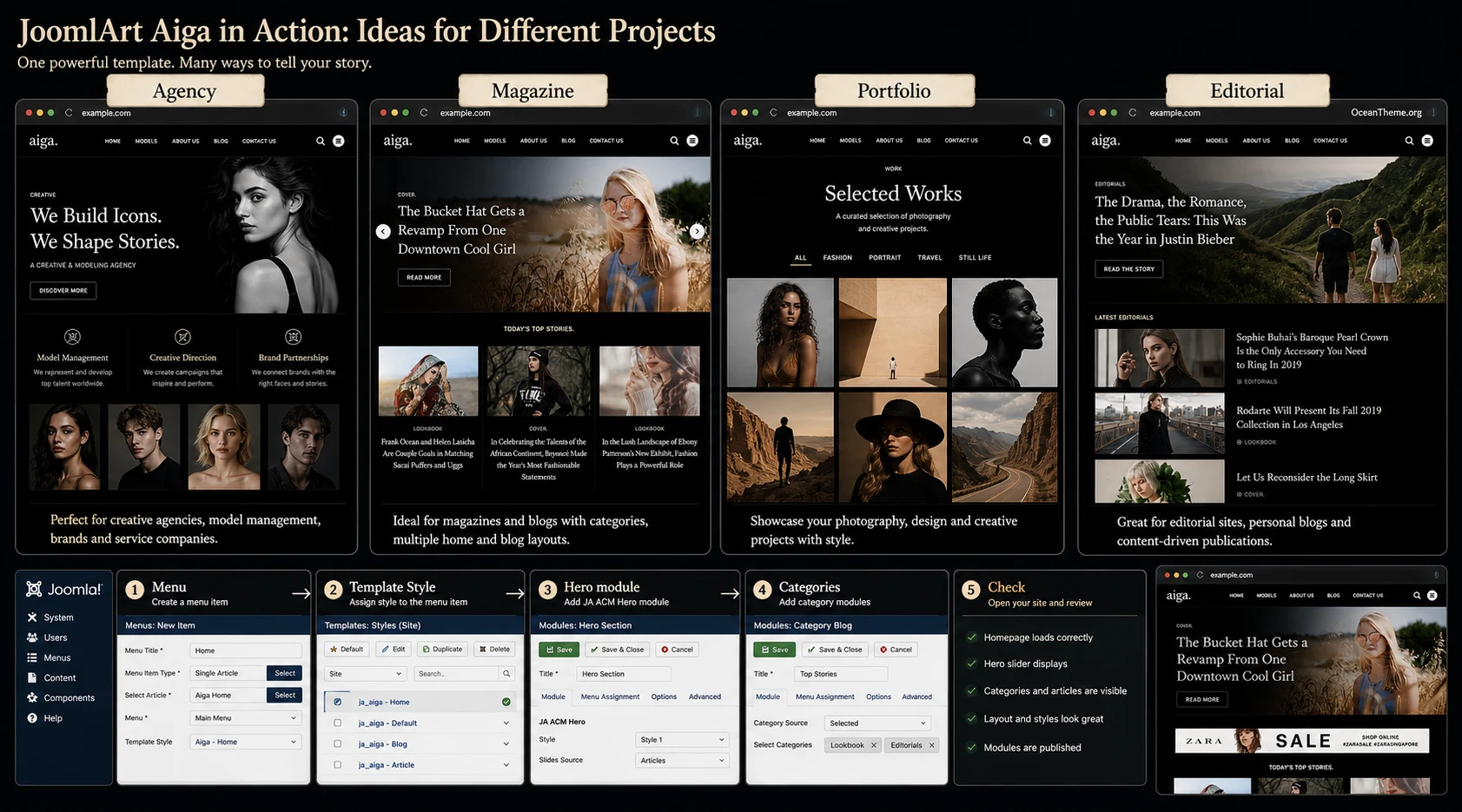This screenshot has width=1462, height=812.
Task: Go to previous slide in Magazine hero
Action: pos(383,231)
